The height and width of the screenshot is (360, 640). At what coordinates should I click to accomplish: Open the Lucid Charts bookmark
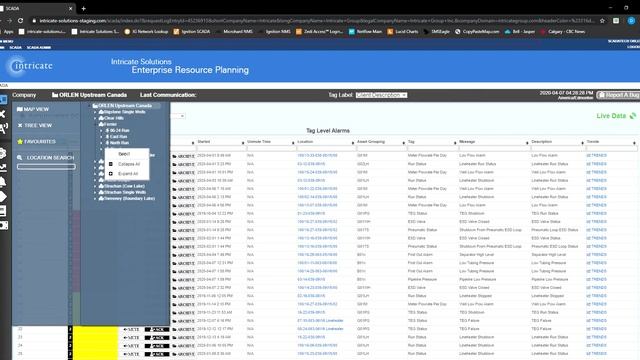402,31
